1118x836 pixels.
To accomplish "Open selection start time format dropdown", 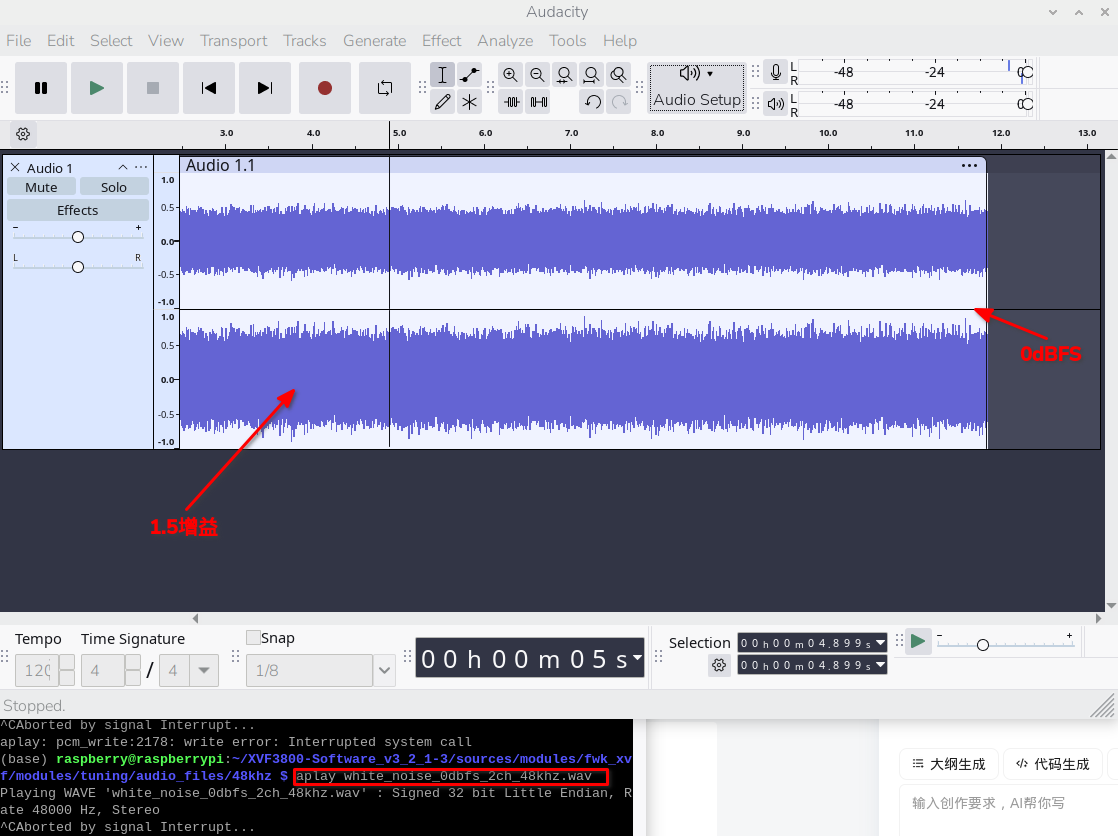I will click(881, 643).
